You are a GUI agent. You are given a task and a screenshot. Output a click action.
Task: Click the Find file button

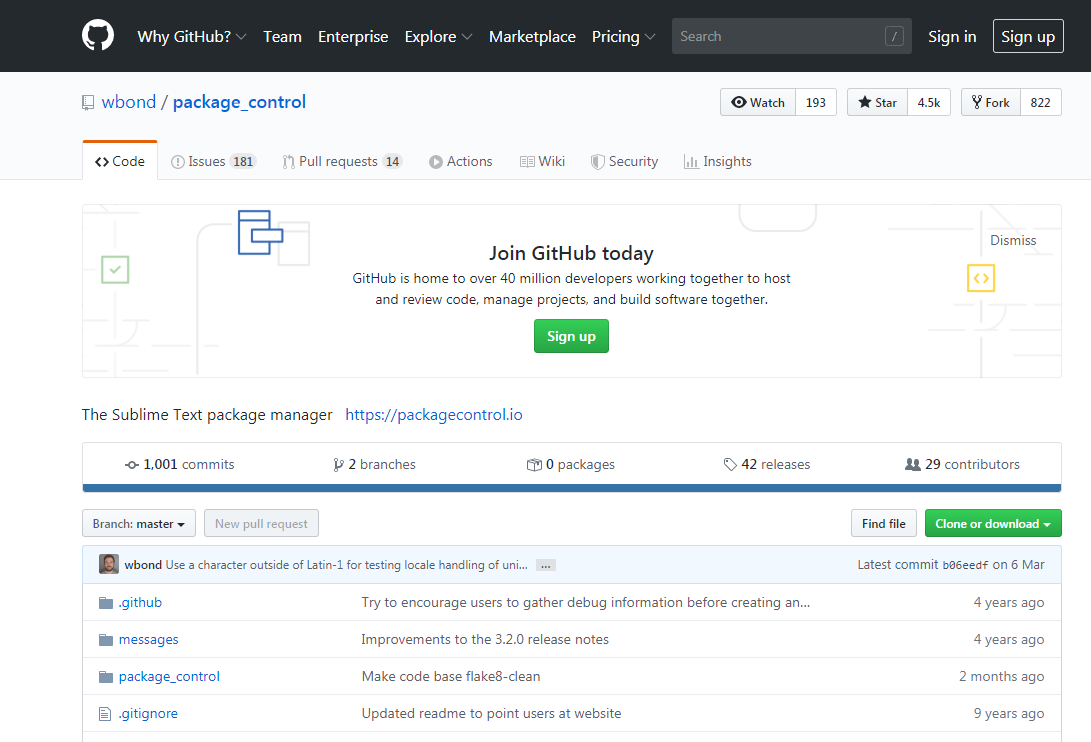[x=884, y=523]
